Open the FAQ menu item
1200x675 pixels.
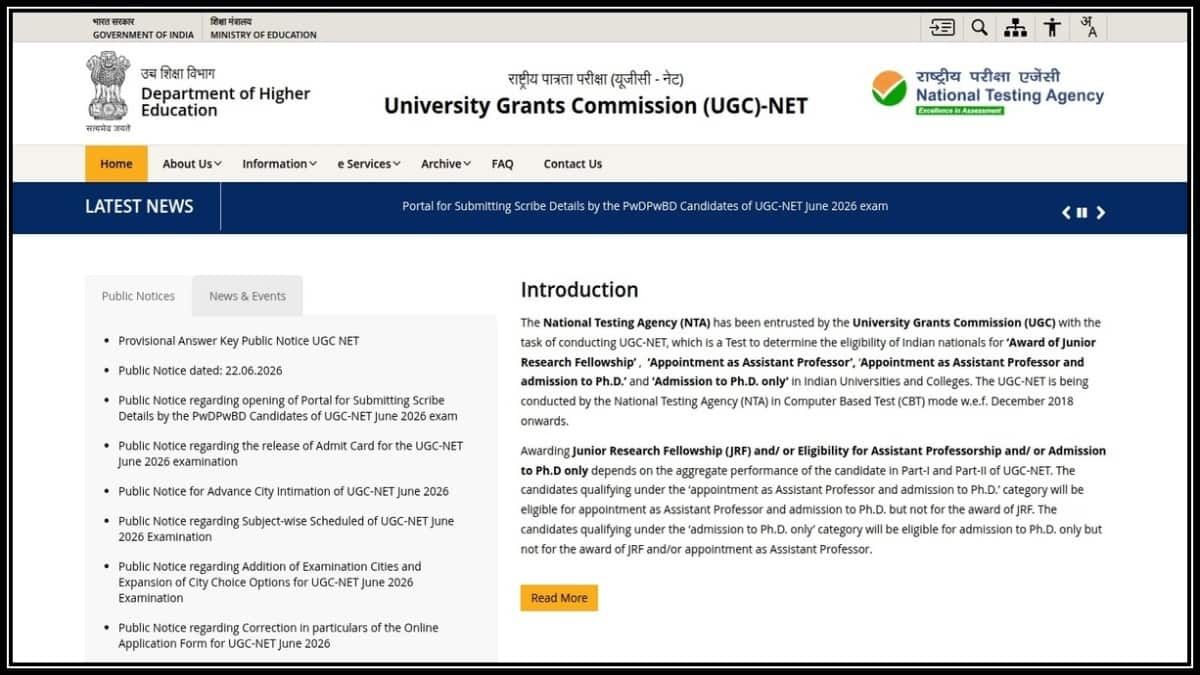[502, 164]
